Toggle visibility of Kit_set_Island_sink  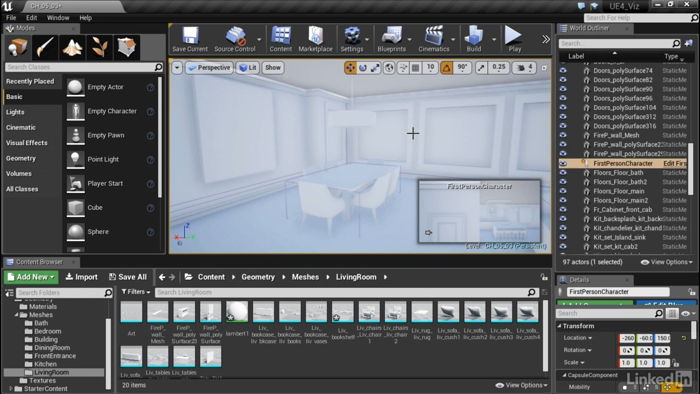[x=563, y=237]
